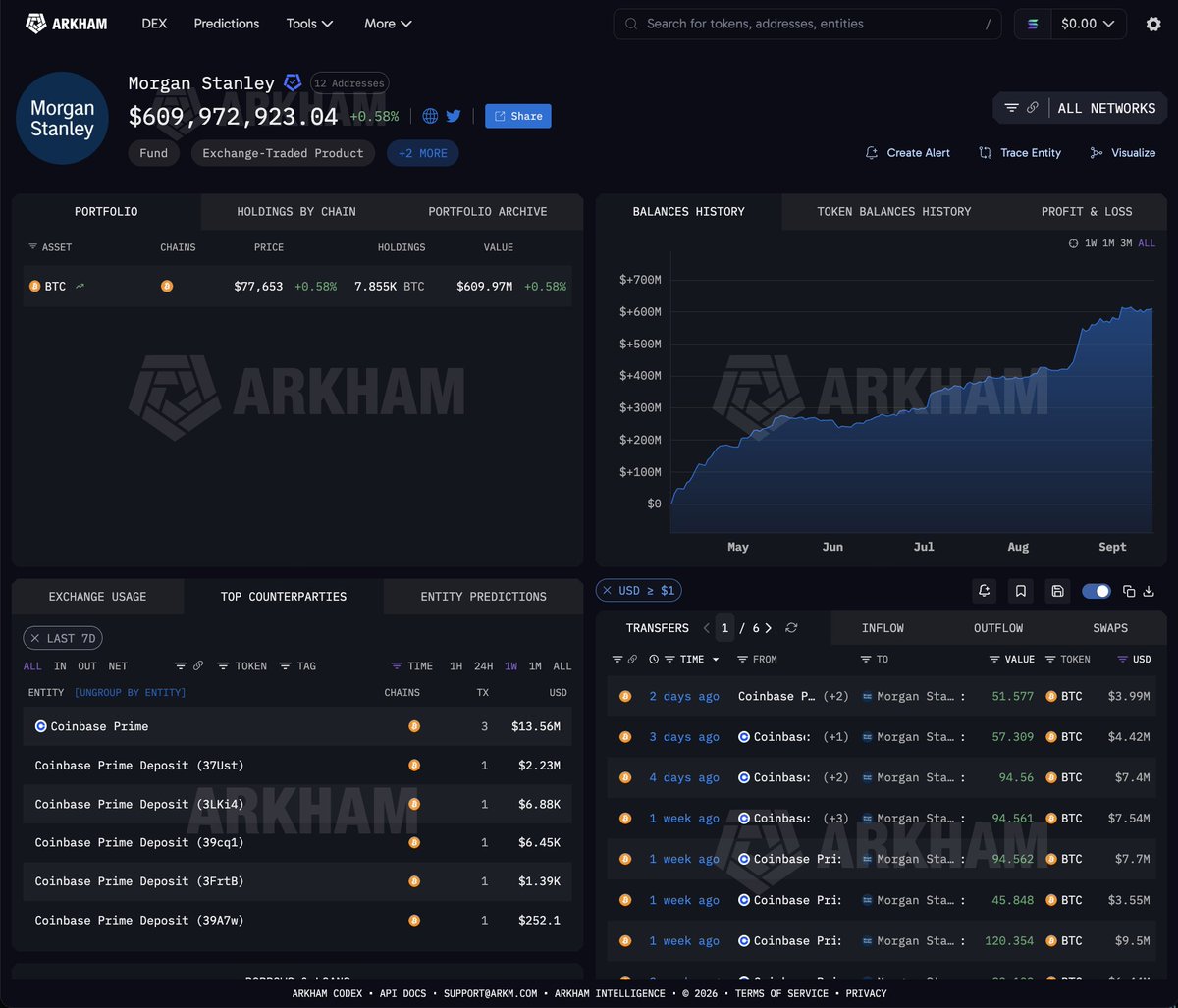Open Coinbase Prime Deposit (37Ust) row

[296, 766]
